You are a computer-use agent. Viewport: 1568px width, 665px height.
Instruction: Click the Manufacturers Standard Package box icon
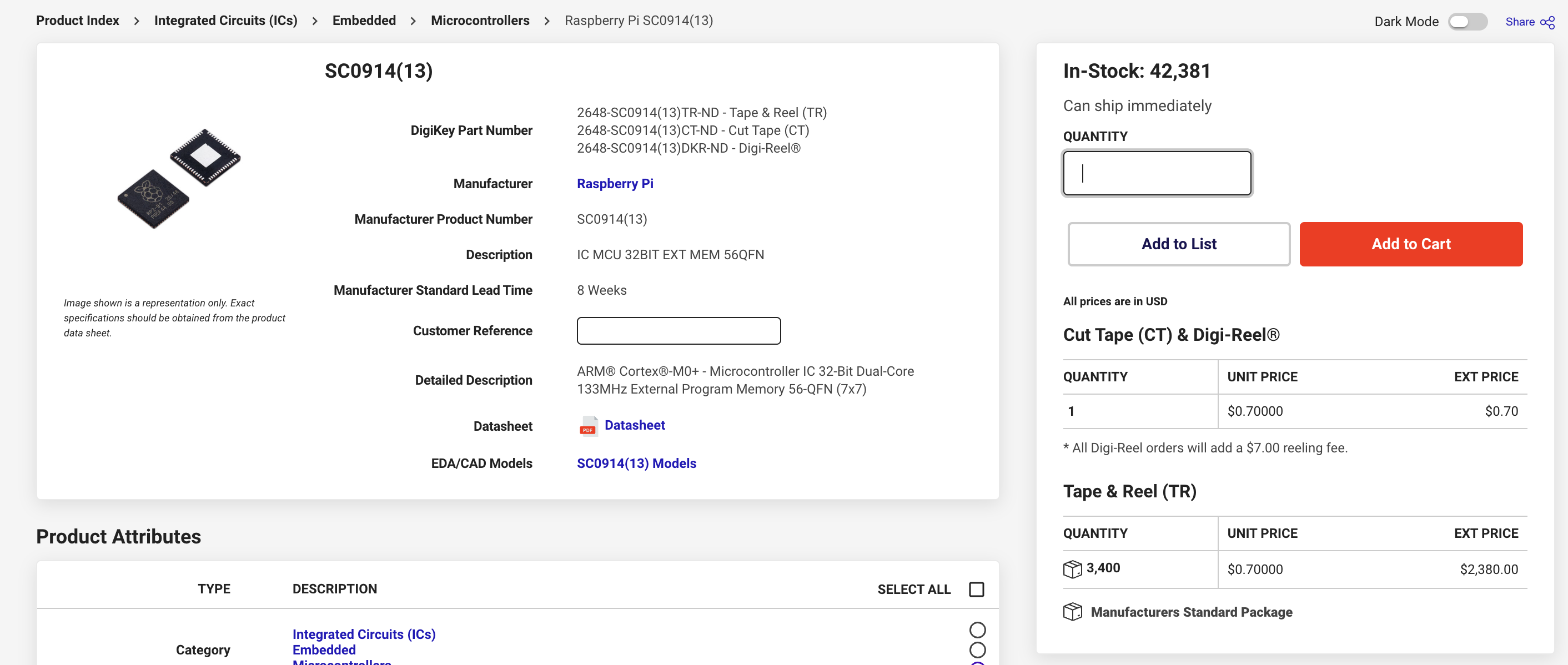coord(1072,612)
